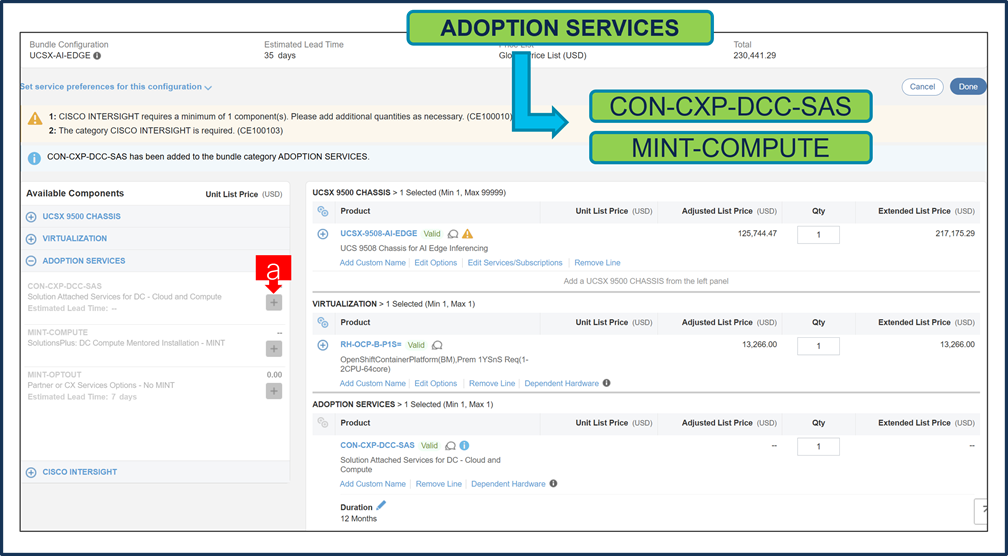The height and width of the screenshot is (556, 1008).
Task: Click info icon beside CON-CXP-DCC-SAS Dependent Hardware
Action: tap(554, 484)
